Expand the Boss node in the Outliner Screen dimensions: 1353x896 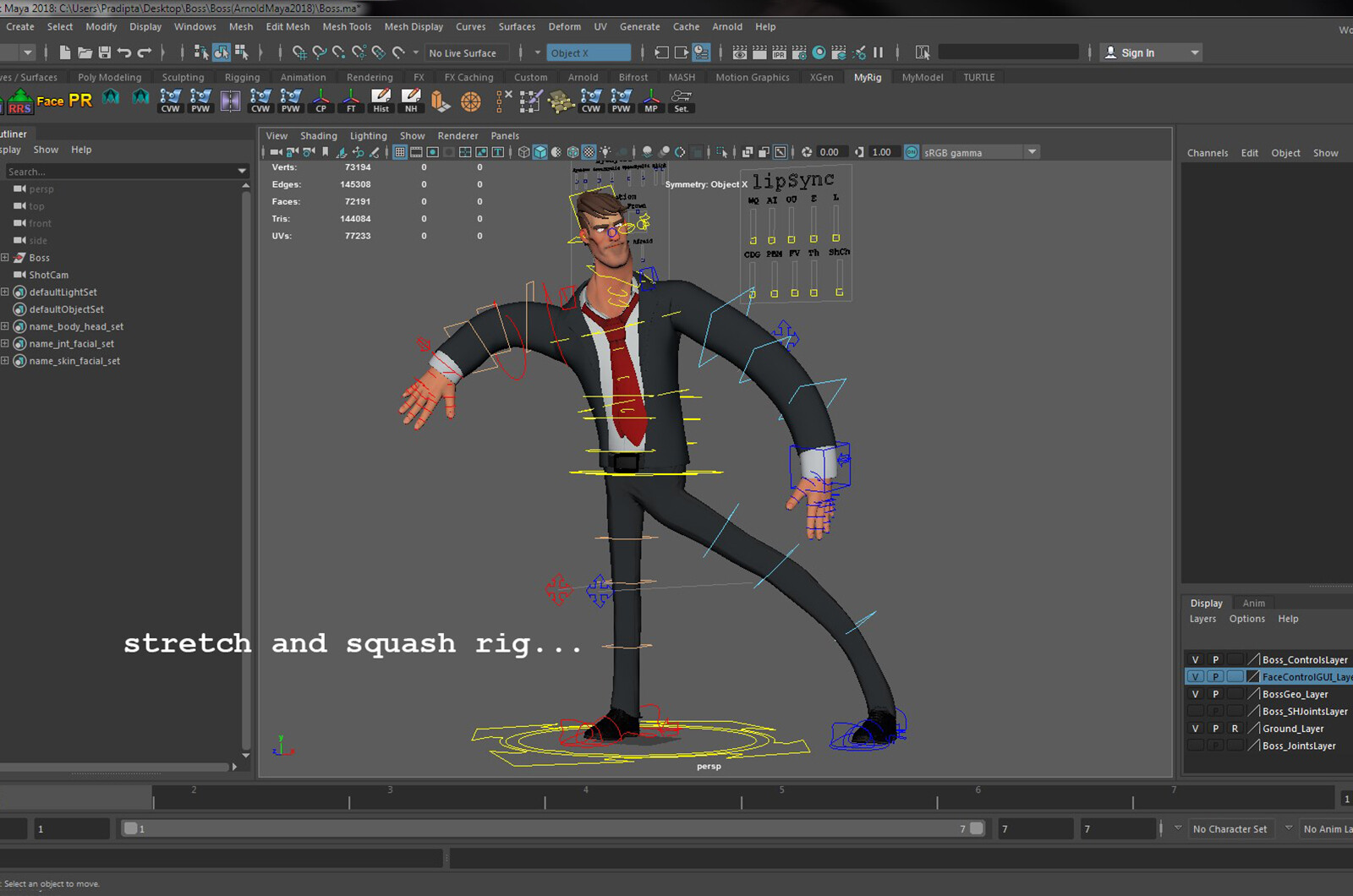pos(5,258)
